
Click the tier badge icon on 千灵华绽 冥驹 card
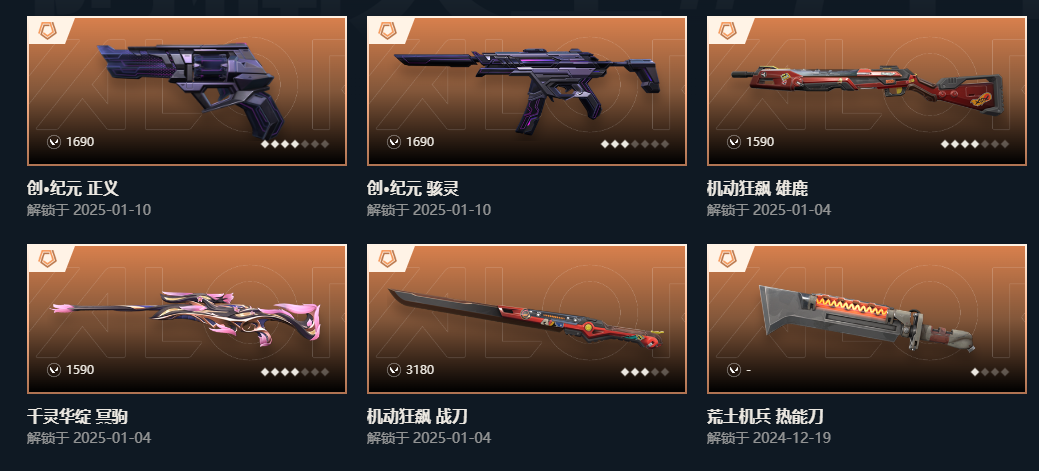[48, 258]
